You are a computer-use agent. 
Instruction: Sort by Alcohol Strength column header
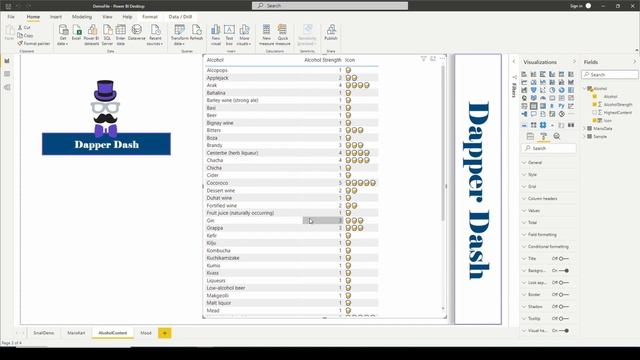click(x=322, y=60)
